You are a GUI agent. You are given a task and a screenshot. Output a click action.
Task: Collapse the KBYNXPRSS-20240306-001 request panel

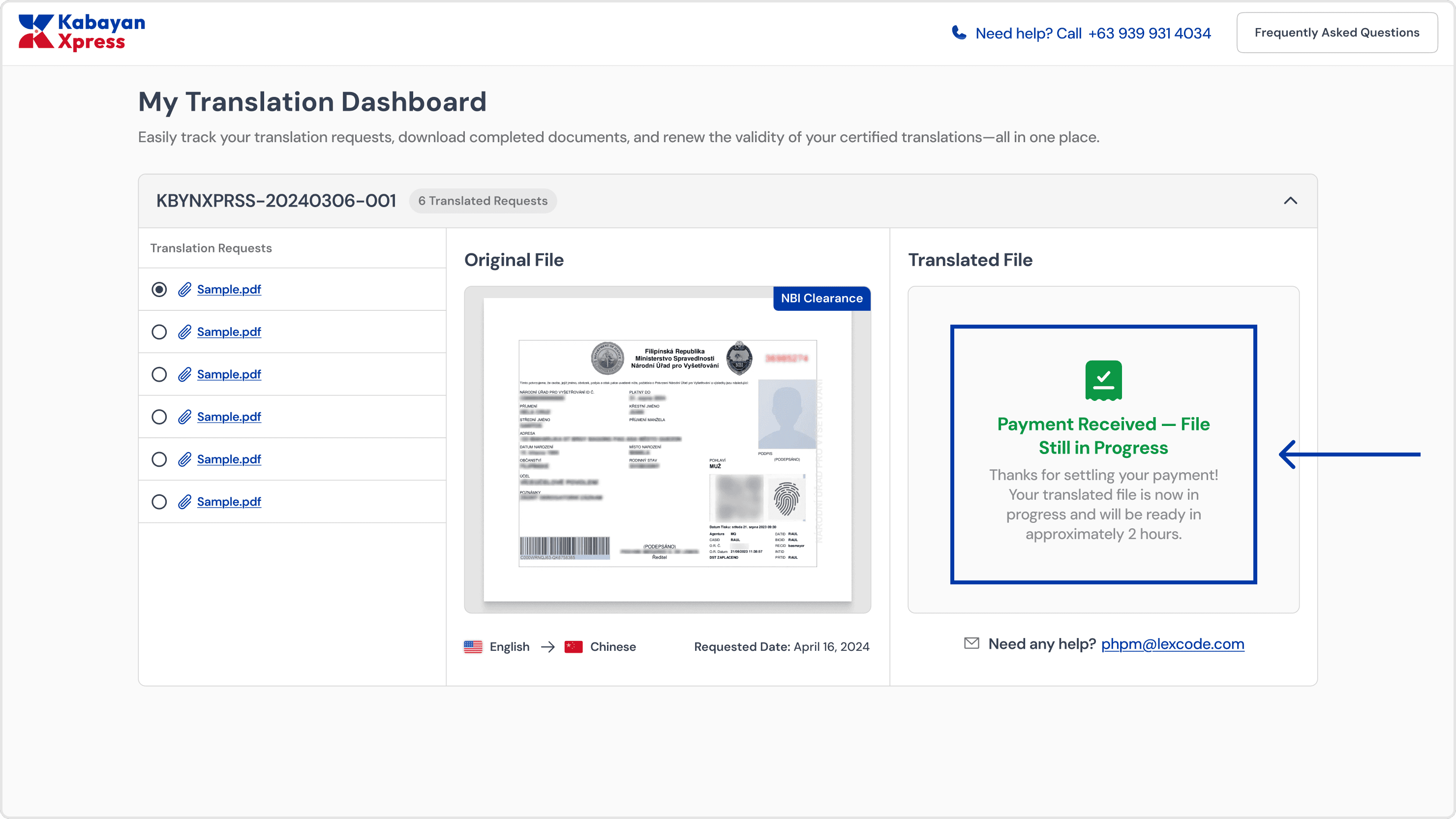(1290, 201)
